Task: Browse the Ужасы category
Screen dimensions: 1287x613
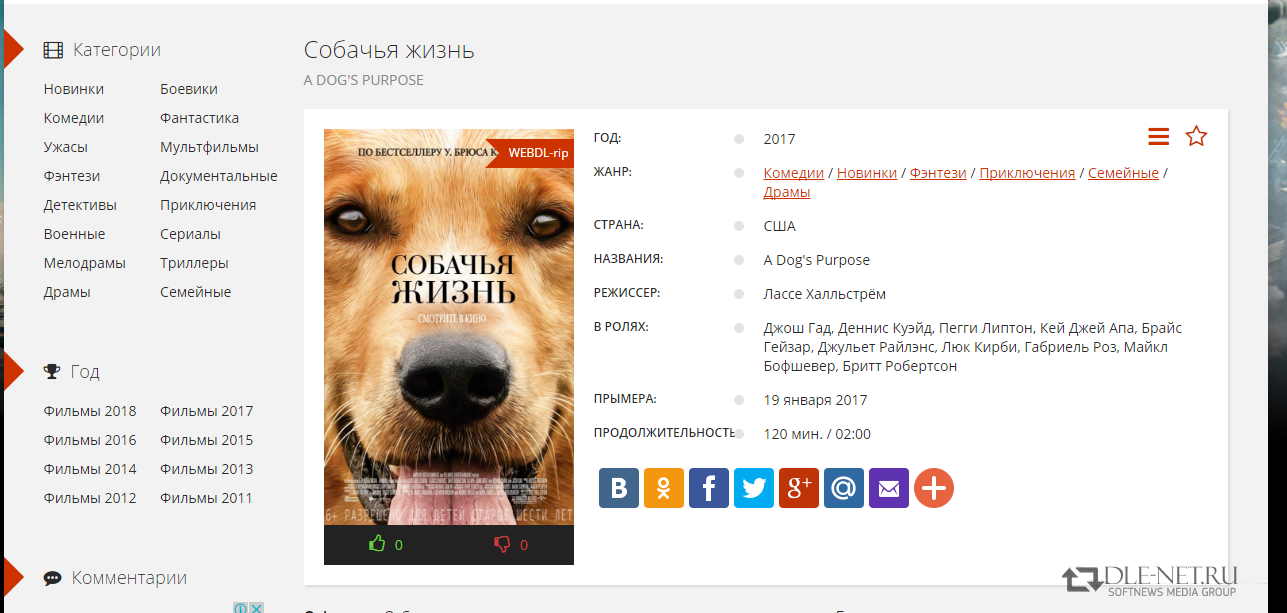Action: 66,147
